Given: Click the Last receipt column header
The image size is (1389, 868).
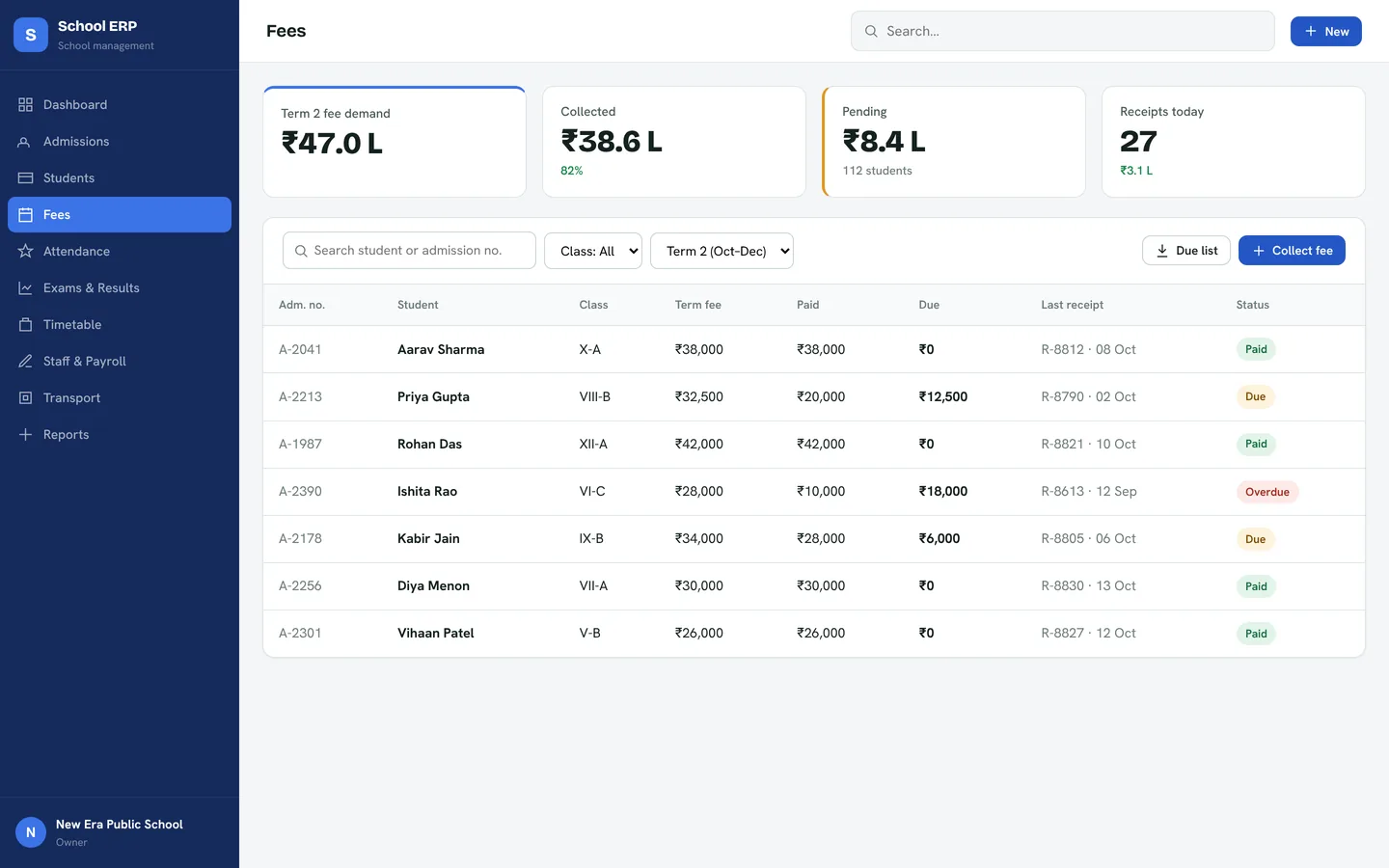Looking at the screenshot, I should tap(1073, 305).
